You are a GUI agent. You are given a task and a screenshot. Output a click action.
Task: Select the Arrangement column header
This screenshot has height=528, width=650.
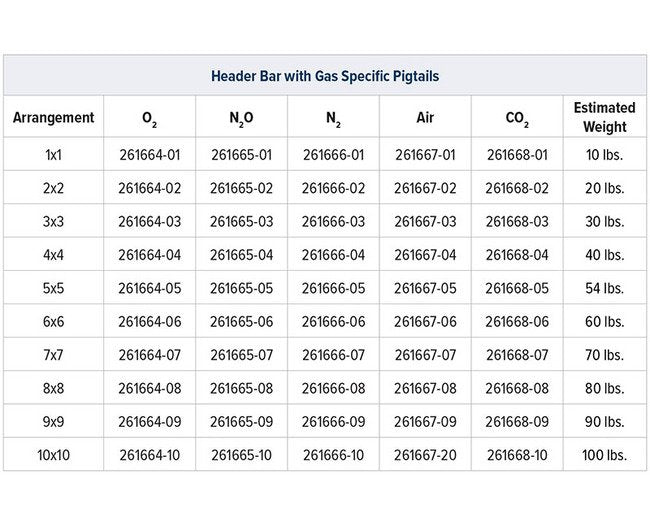pyautogui.click(x=53, y=118)
